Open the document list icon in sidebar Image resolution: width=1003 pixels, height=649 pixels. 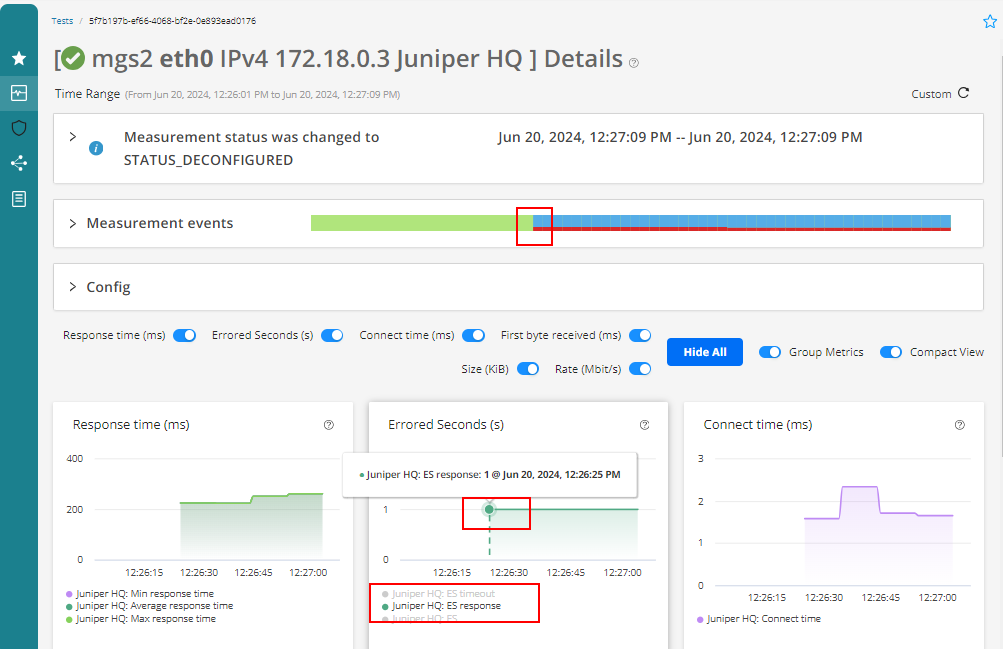click(x=19, y=199)
